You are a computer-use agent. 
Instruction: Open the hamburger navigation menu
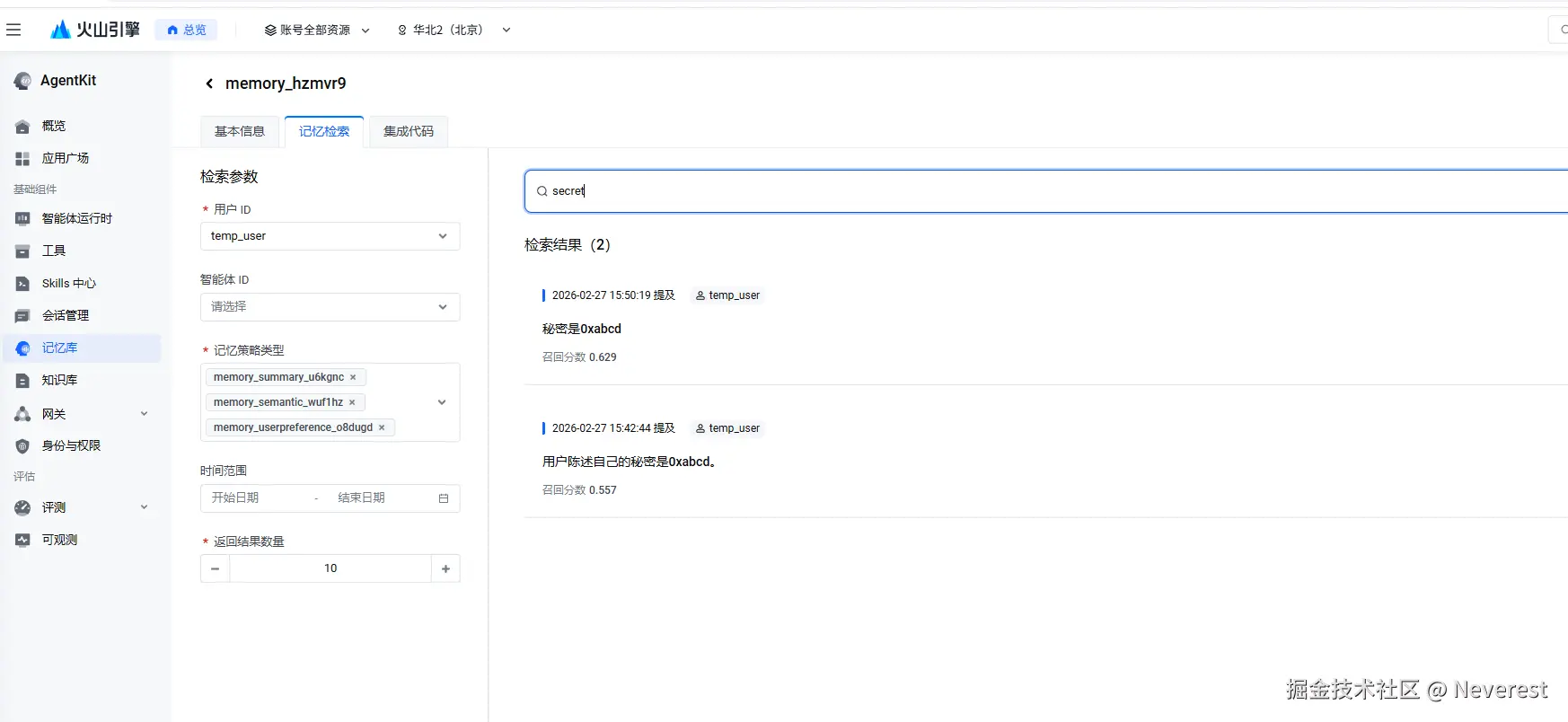coord(13,30)
